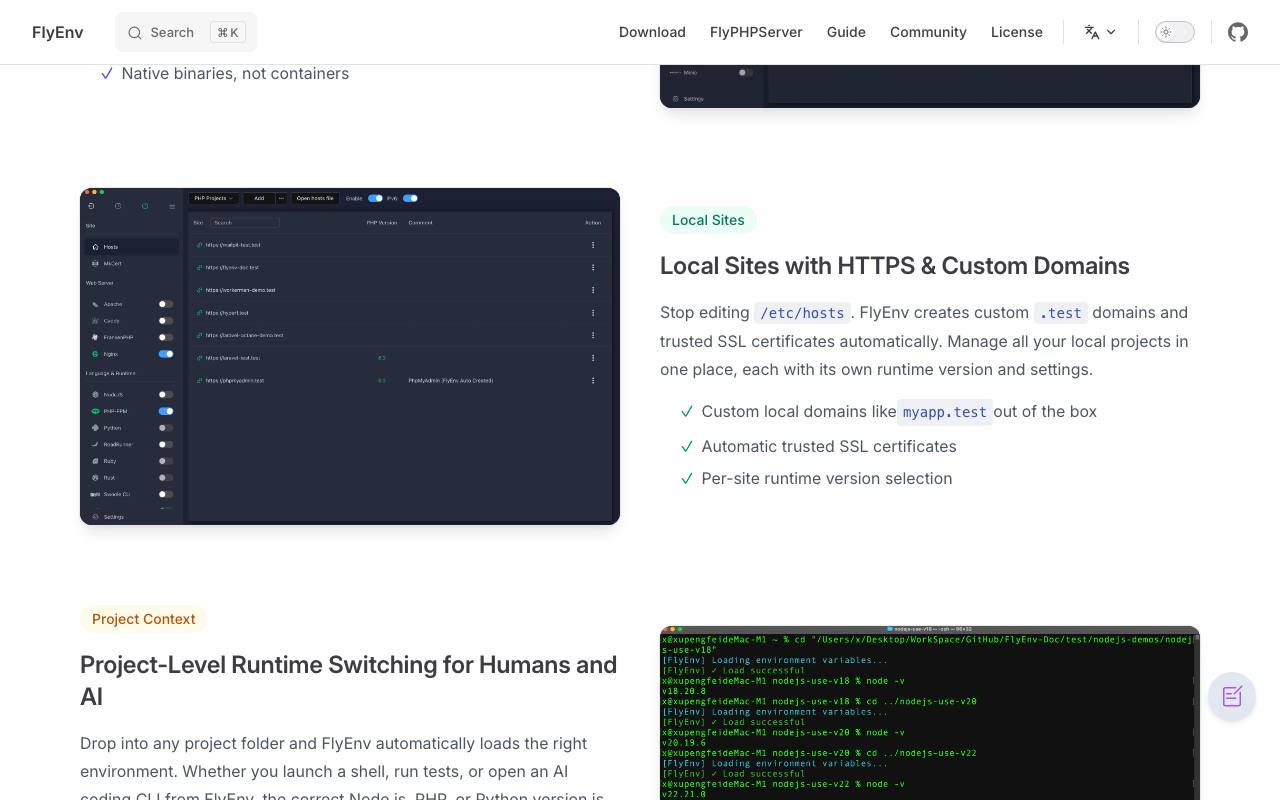Turn off the Nginx switch in app screenshot
Image resolution: width=1280 pixels, height=800 pixels.
[166, 354]
